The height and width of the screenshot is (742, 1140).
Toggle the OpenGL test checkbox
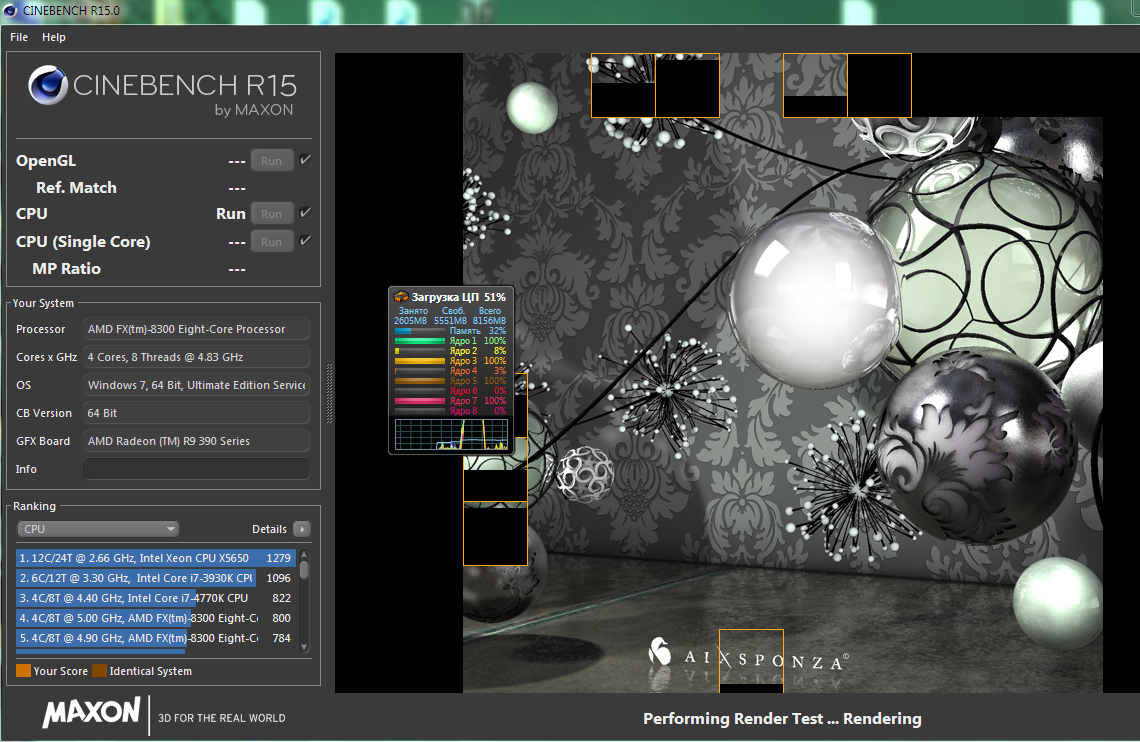305,160
